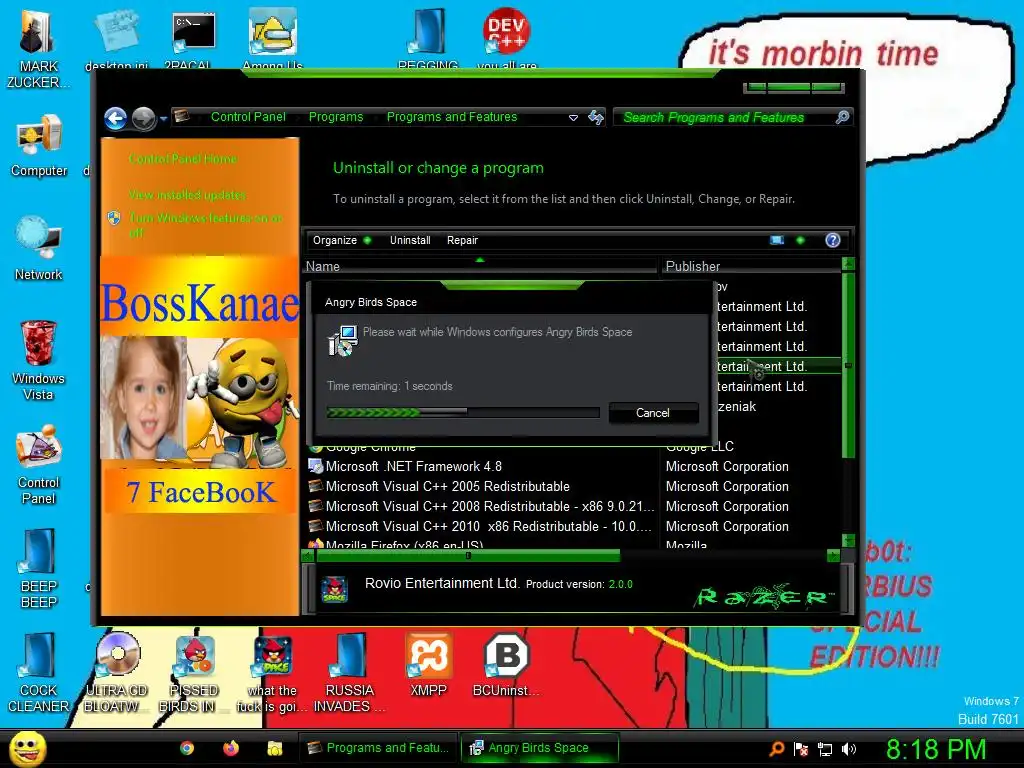Open Turn Windows features on or off
Image resolution: width=1024 pixels, height=768 pixels.
205,225
